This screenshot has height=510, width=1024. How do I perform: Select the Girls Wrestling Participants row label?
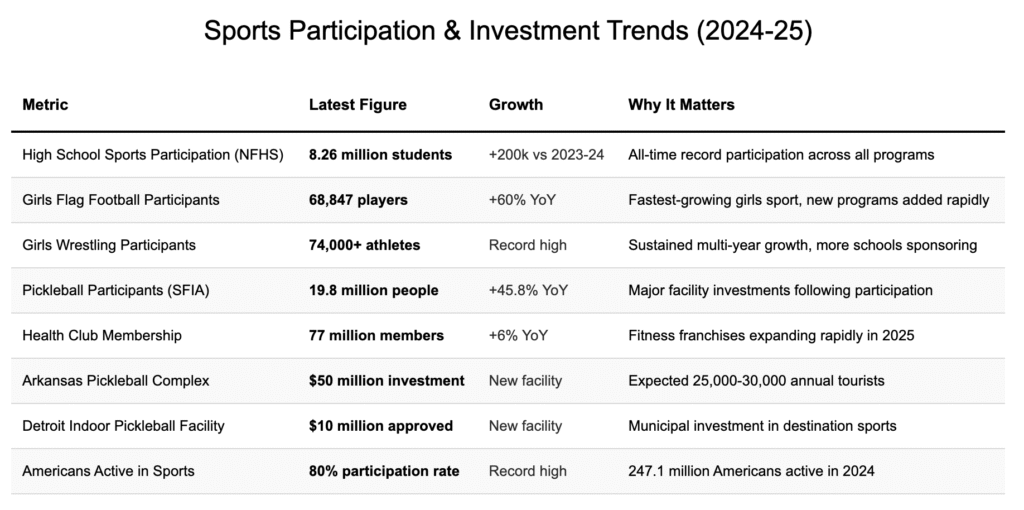(109, 245)
